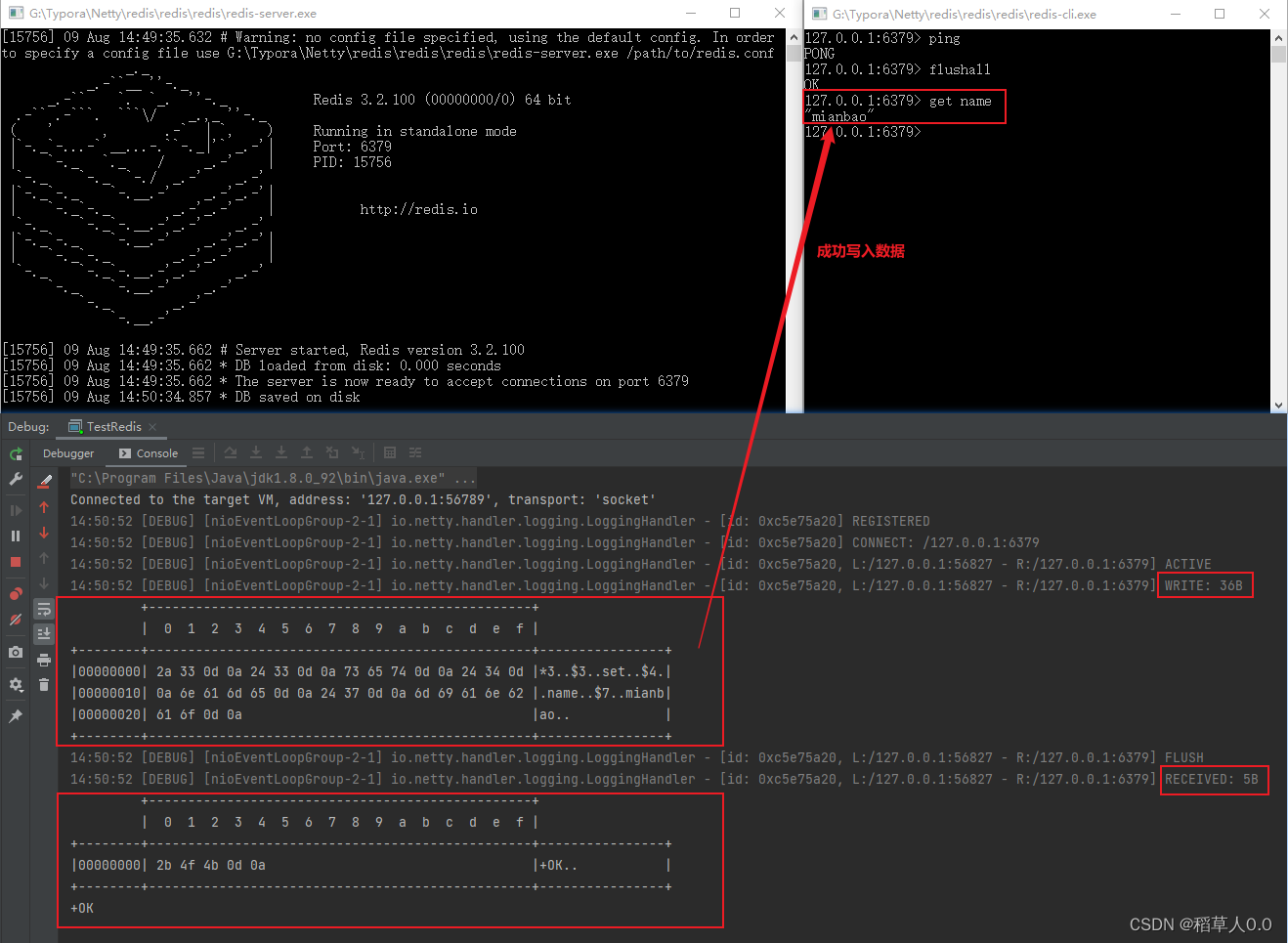The width and height of the screenshot is (1288, 943).
Task: Click the http://redis.io text in server window
Action: coord(419,209)
